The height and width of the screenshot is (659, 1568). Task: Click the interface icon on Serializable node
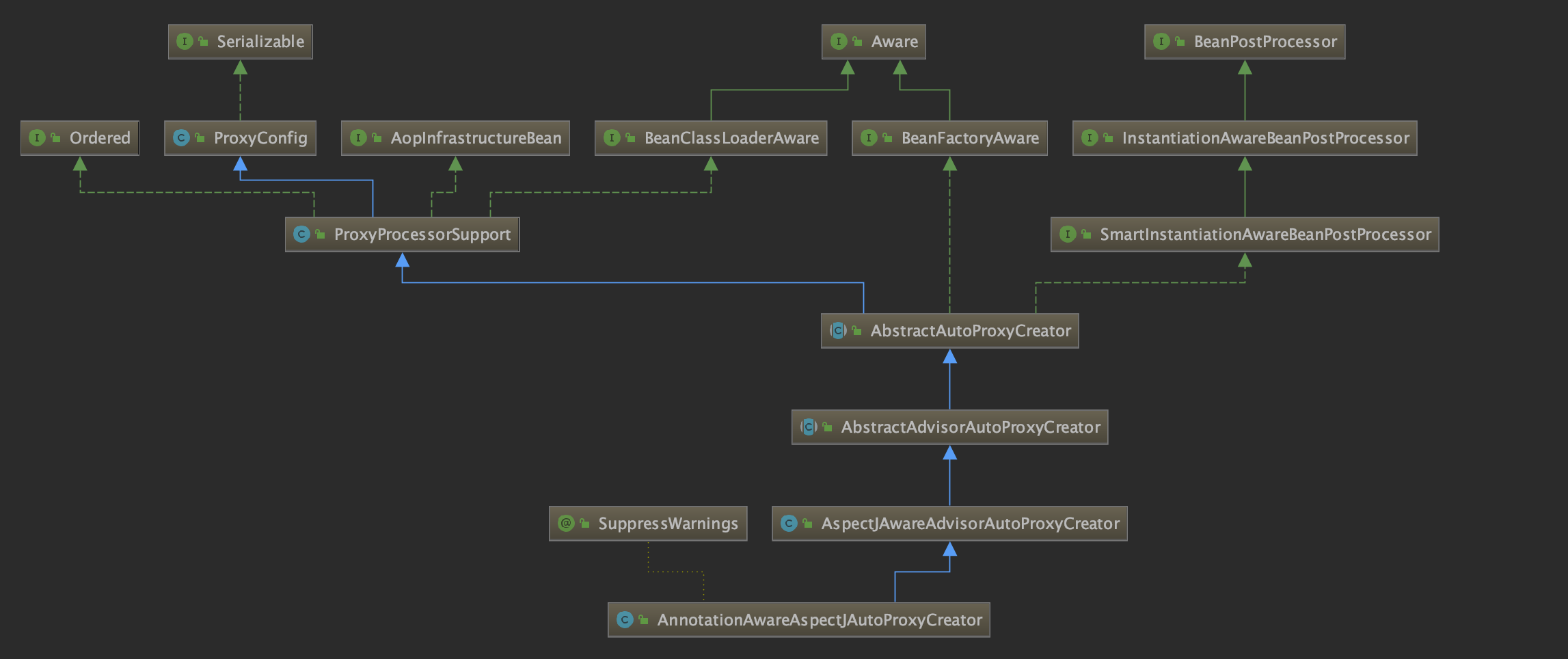185,42
